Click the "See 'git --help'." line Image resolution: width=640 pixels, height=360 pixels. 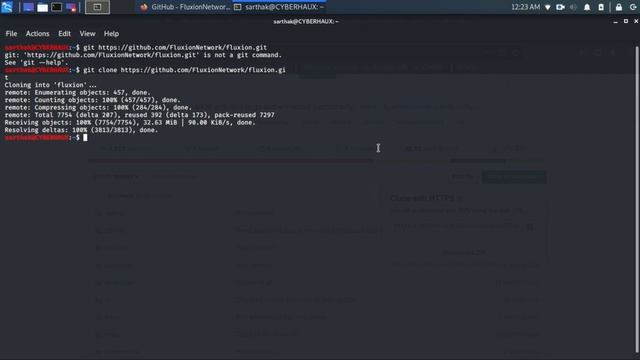pyautogui.click(x=36, y=62)
